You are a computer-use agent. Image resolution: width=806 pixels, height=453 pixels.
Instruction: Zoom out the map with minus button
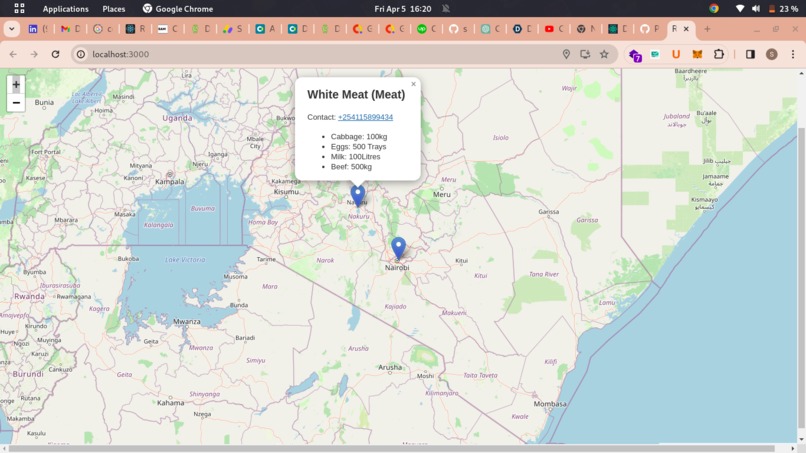pyautogui.click(x=16, y=103)
